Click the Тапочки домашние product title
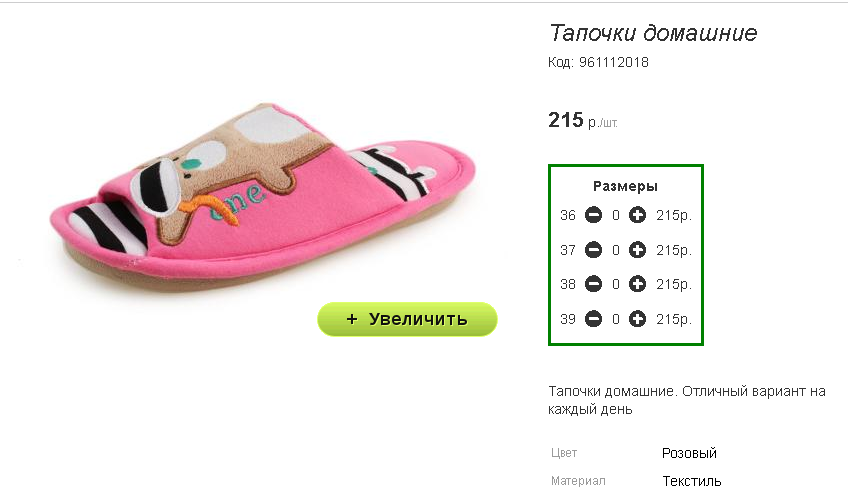This screenshot has height=498, width=848. tap(653, 33)
